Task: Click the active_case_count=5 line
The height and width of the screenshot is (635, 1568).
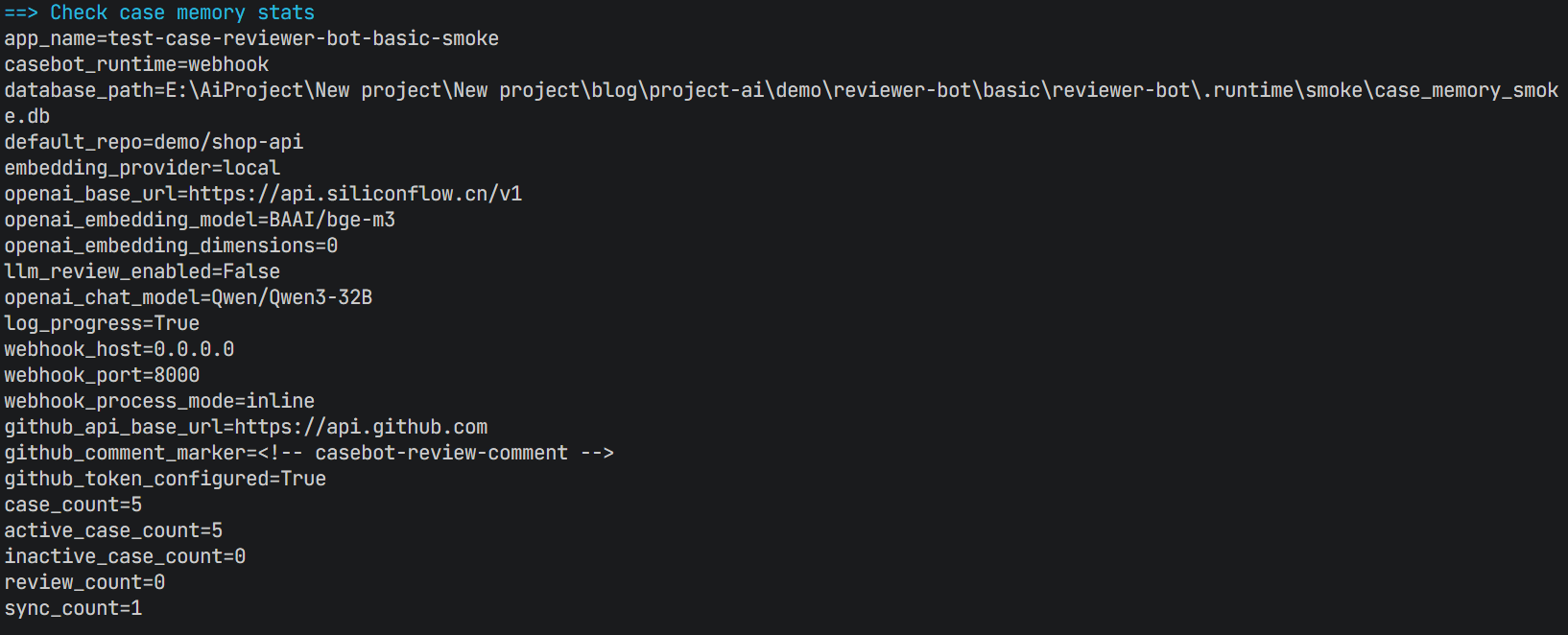Action: coord(113,530)
